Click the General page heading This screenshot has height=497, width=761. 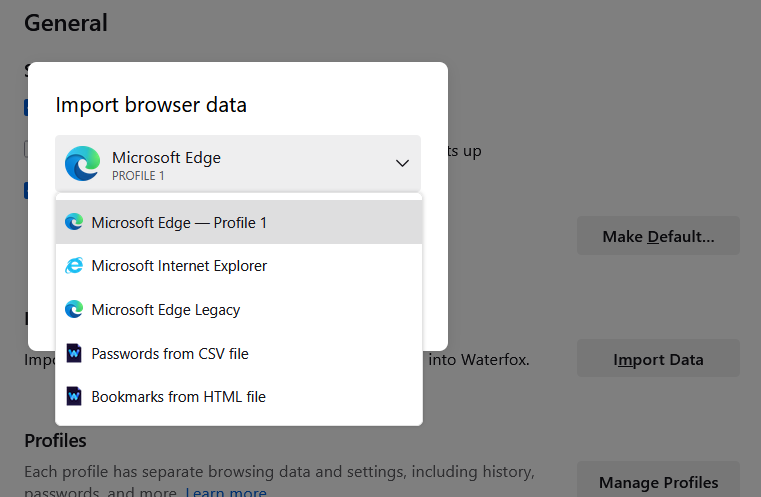coord(66,23)
